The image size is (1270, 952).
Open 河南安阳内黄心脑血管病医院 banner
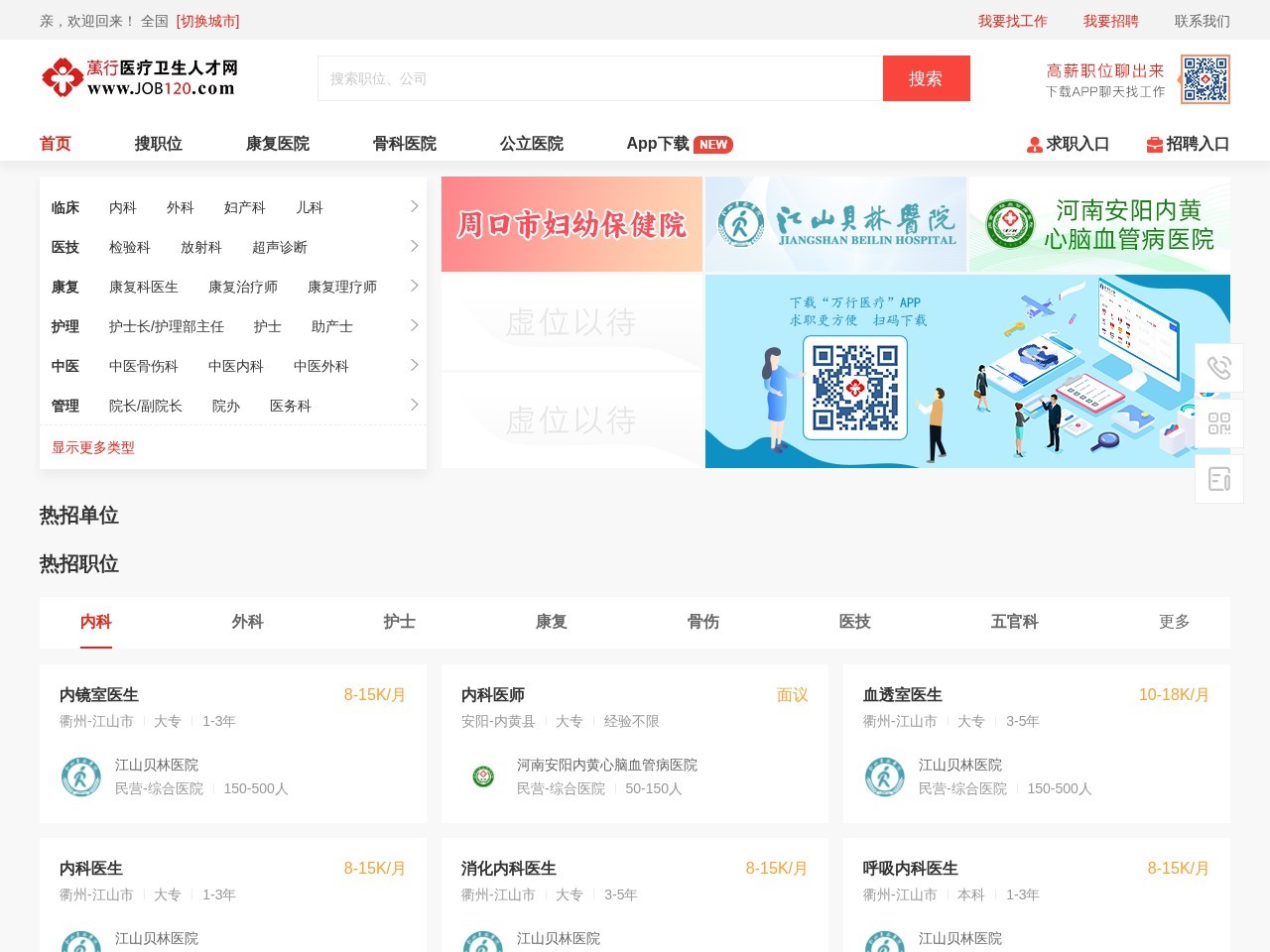(1099, 224)
